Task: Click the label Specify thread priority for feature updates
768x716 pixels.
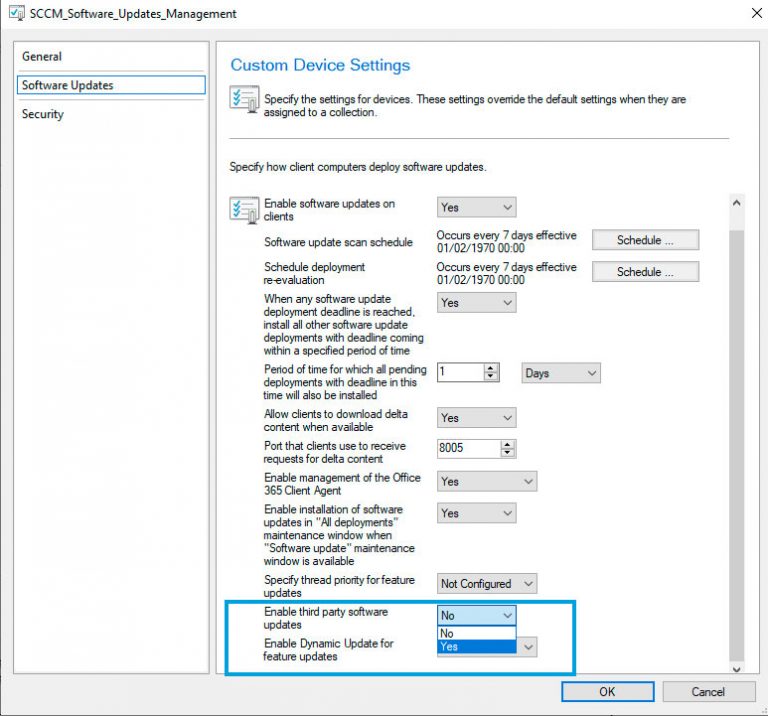Action: (339, 586)
